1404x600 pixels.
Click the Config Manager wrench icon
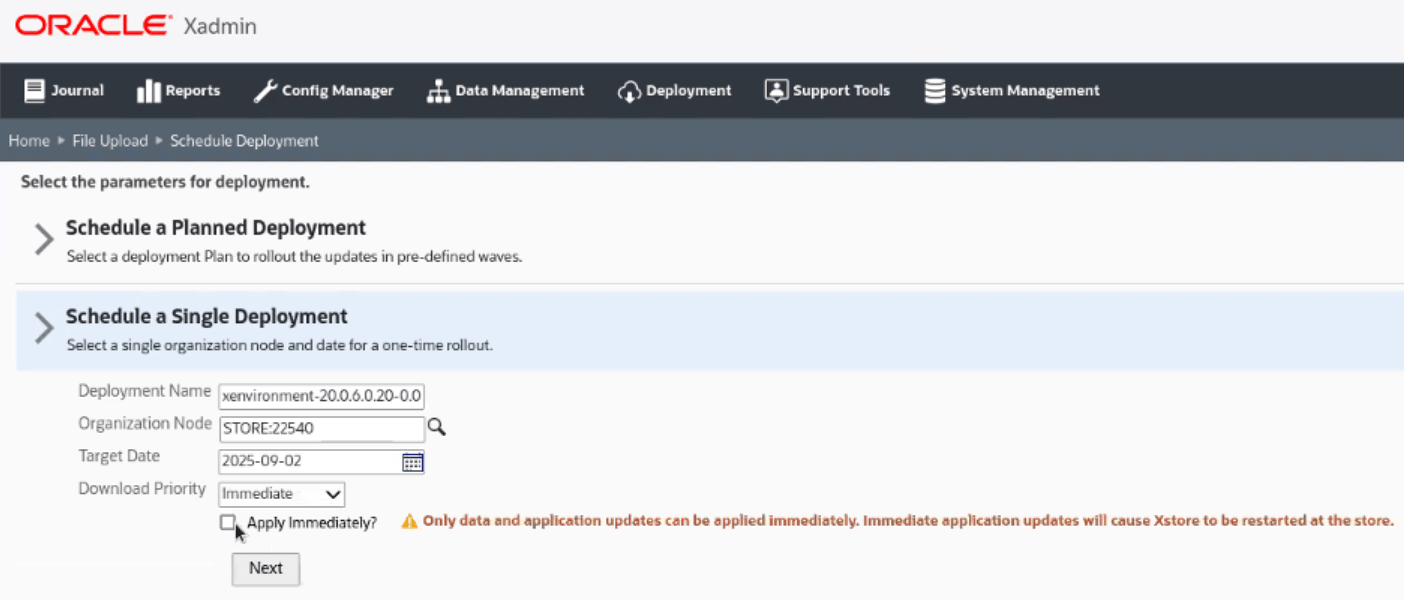265,91
